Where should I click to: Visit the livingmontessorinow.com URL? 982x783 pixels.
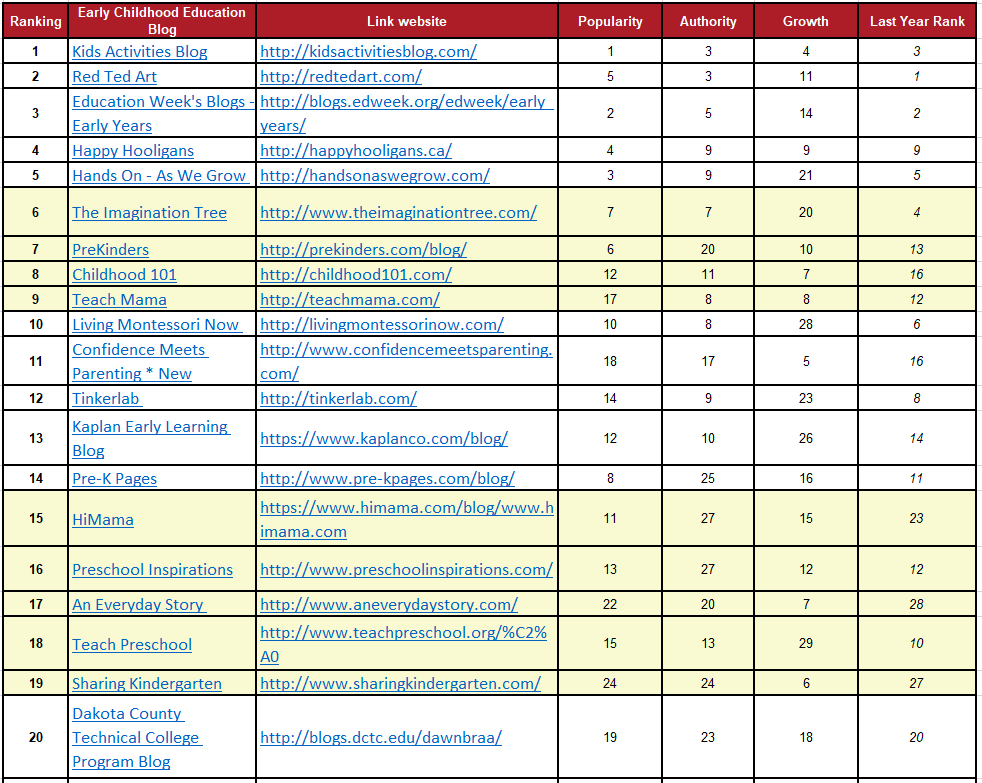pyautogui.click(x=382, y=324)
